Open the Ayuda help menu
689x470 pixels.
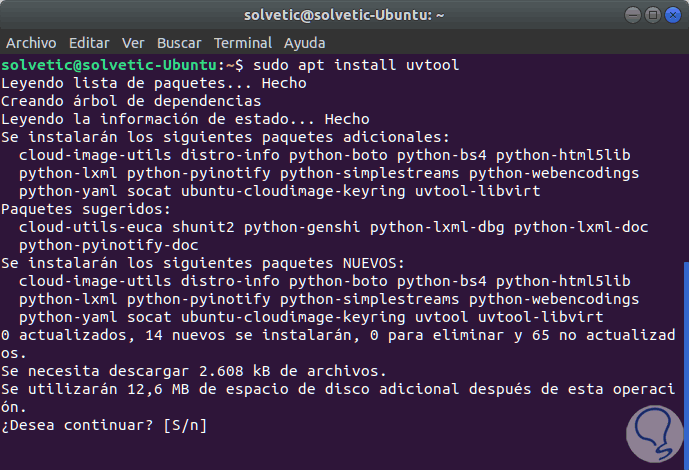click(x=304, y=44)
